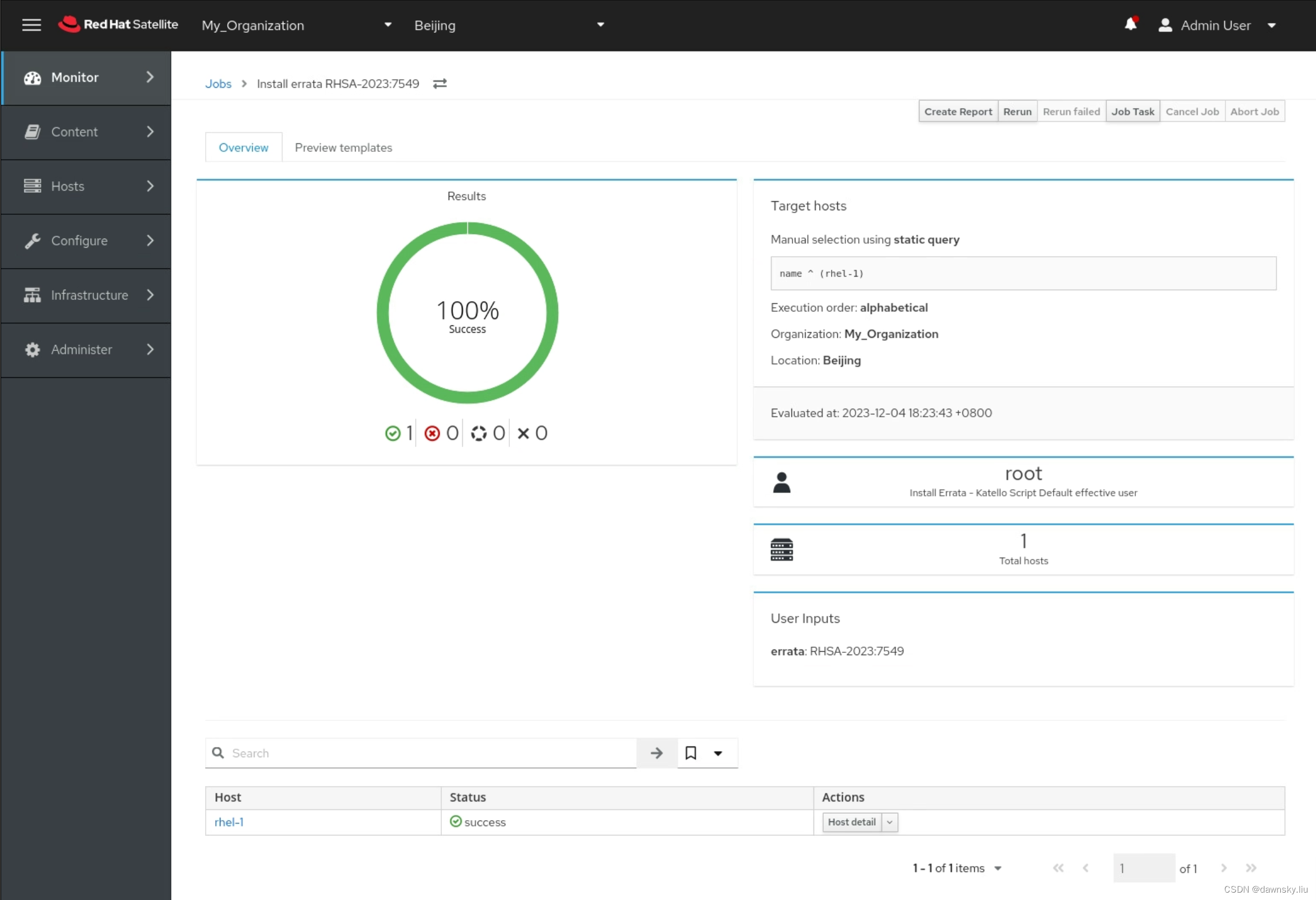Click the rhel-1 host link
Screen dimensions: 1316x900
click(229, 821)
